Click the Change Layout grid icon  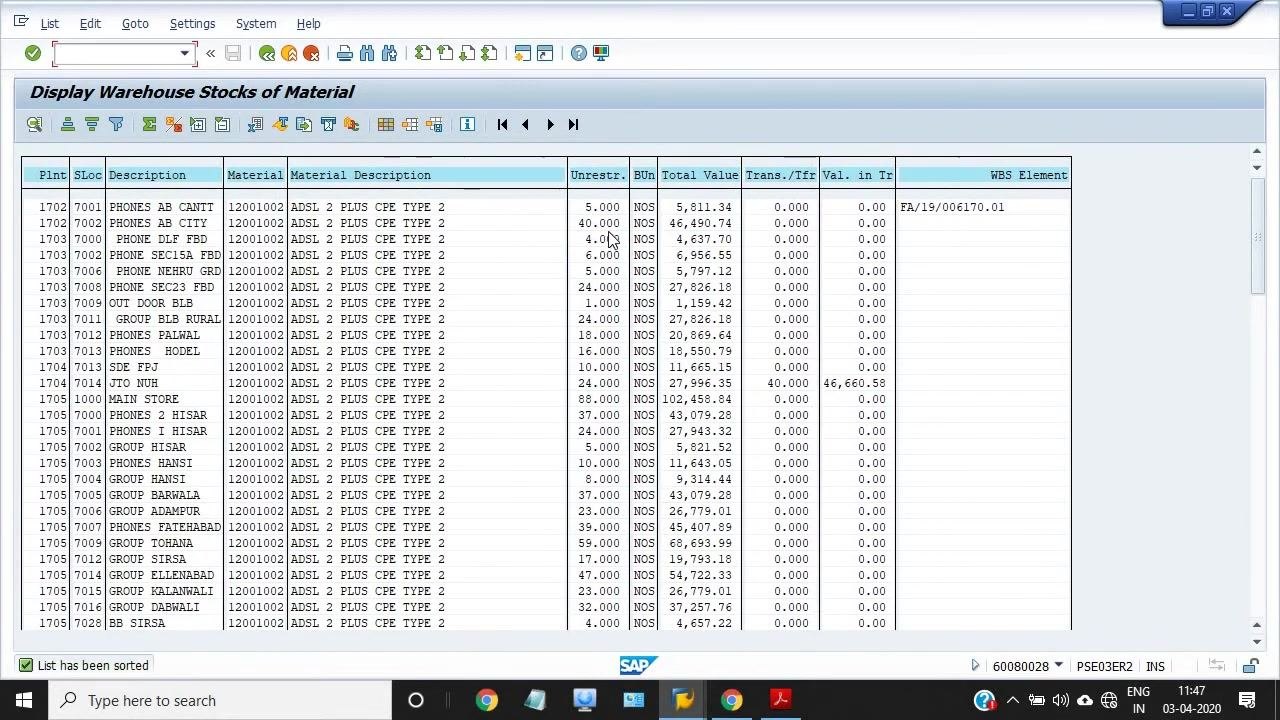[386, 124]
